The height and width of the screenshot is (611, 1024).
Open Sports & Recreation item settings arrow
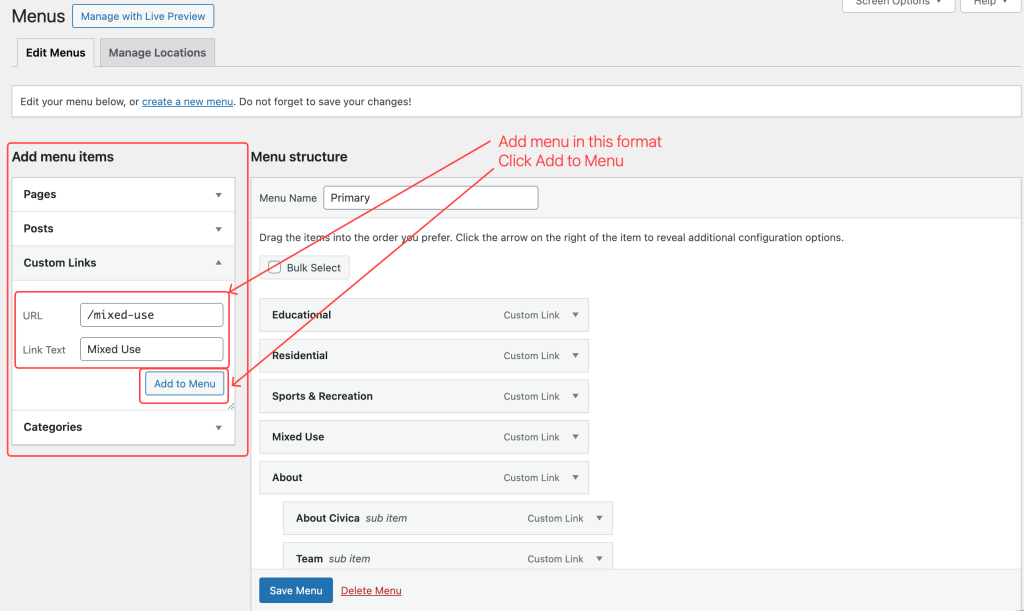click(575, 396)
